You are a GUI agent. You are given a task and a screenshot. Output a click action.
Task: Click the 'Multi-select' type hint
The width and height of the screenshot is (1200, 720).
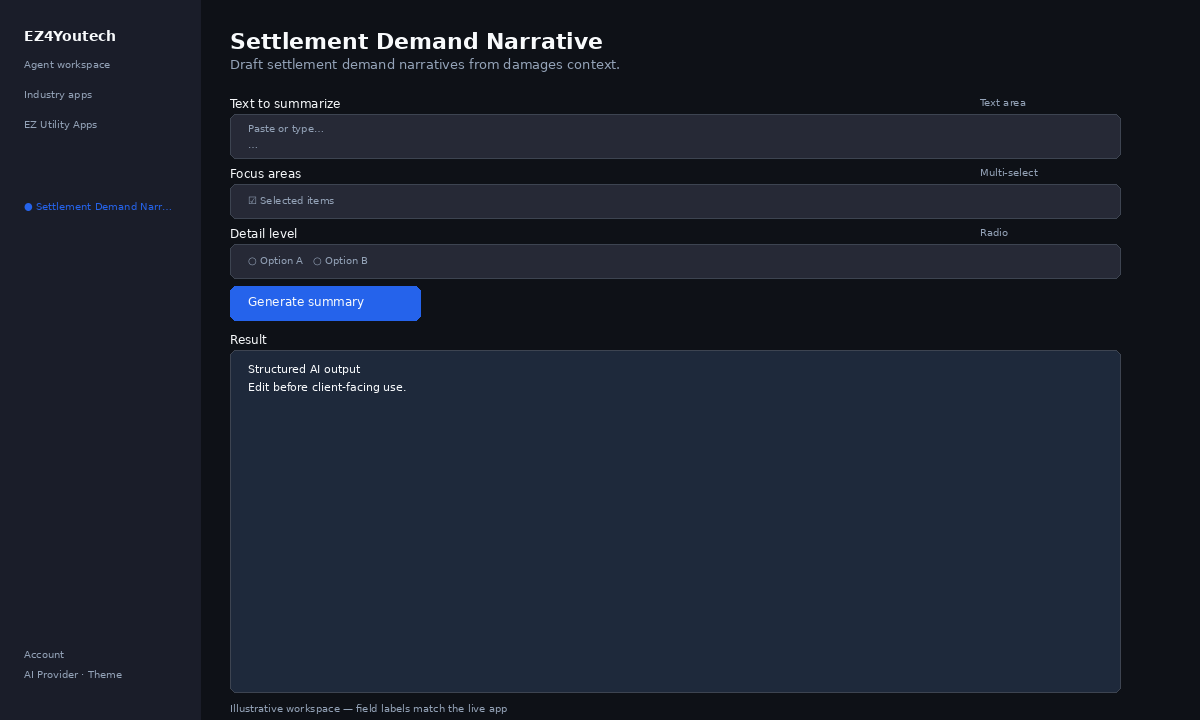[1009, 173]
